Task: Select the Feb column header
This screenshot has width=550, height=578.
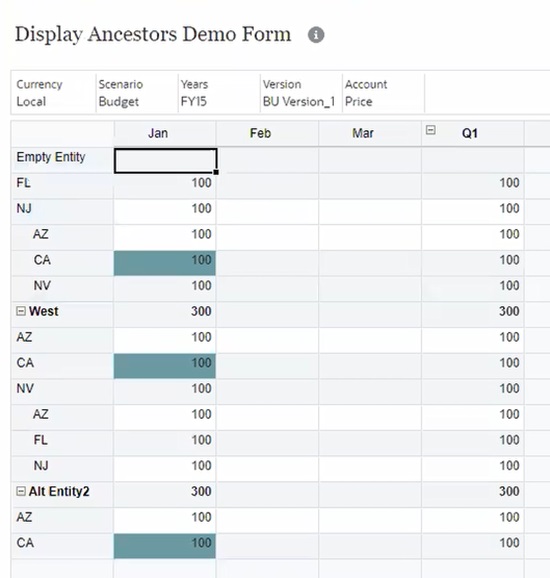Action: (267, 133)
